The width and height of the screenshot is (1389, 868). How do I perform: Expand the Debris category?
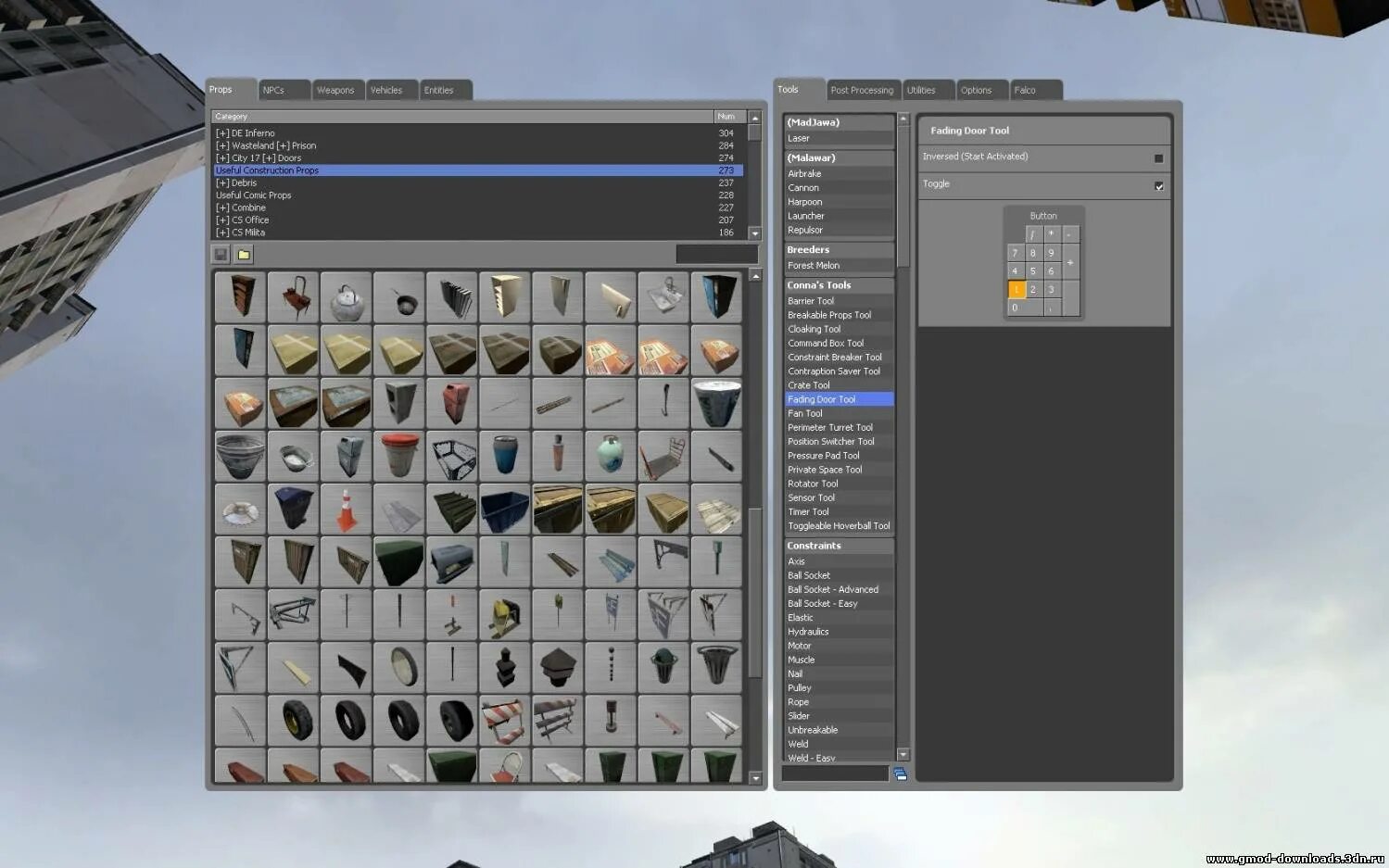point(222,182)
